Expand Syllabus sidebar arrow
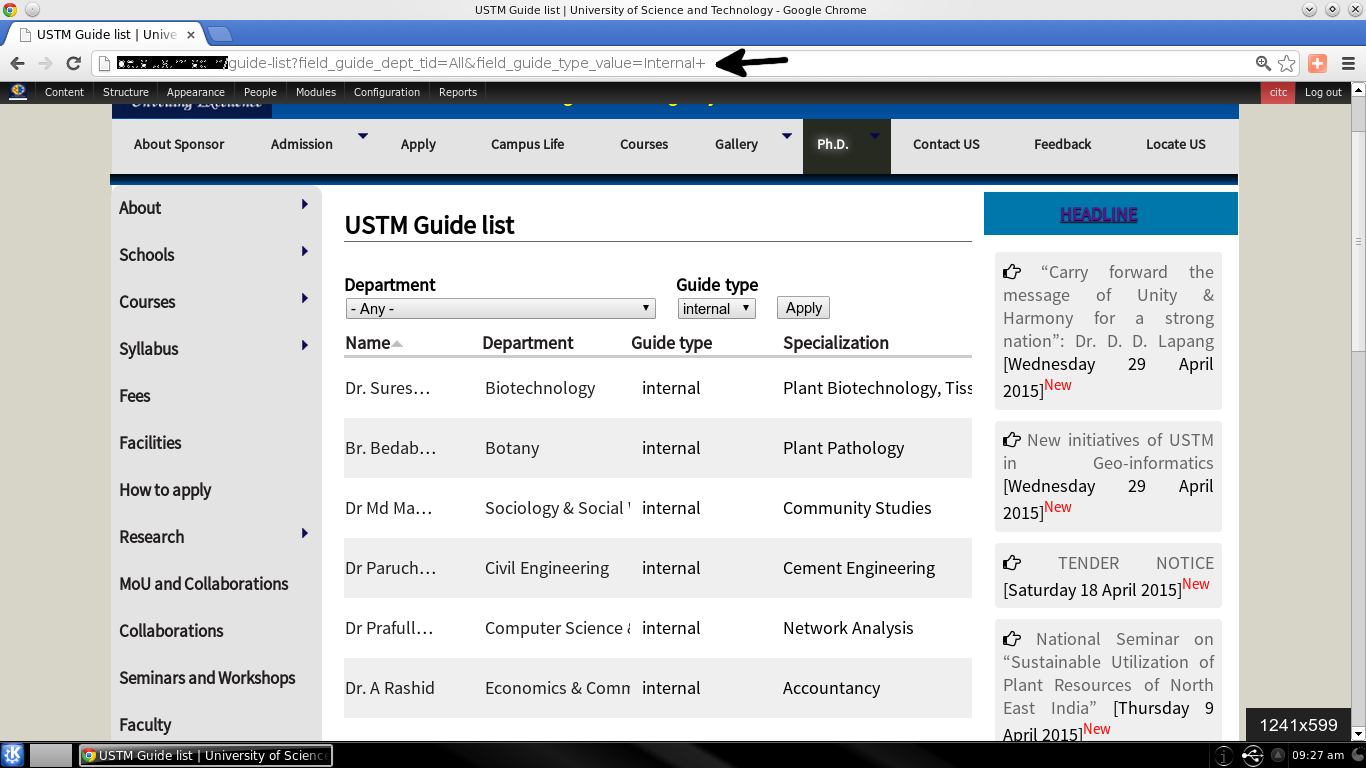The width and height of the screenshot is (1366, 768). 304,345
